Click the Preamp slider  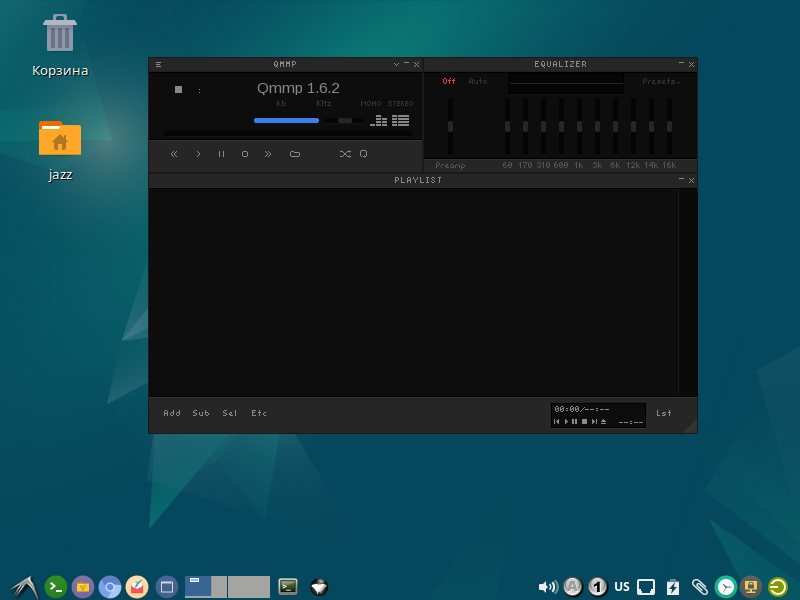point(451,127)
